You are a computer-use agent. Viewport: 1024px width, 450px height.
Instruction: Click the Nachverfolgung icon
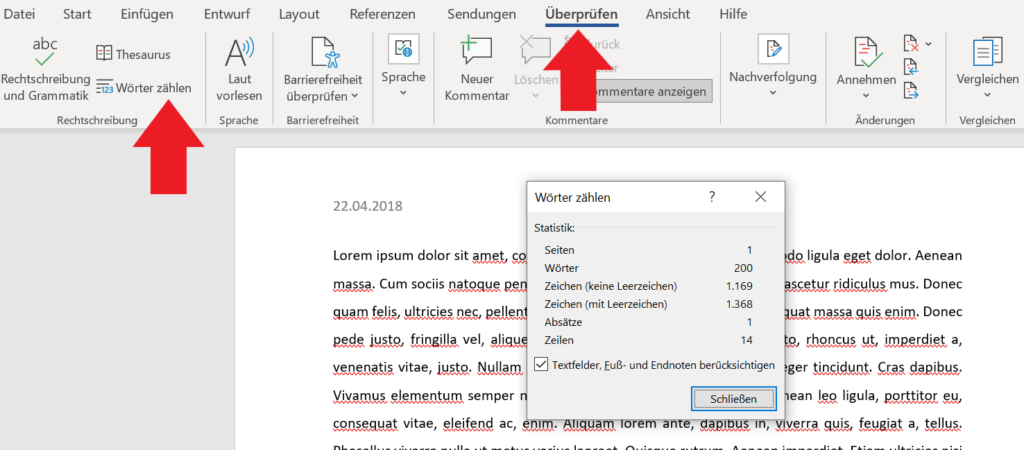point(773,50)
